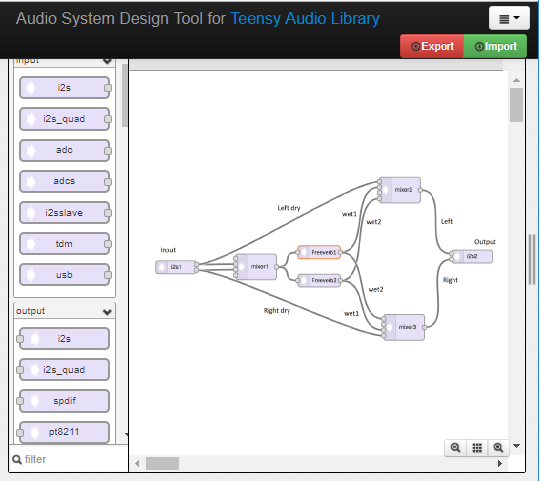Collapse the output category chevron
The image size is (547, 481).
[x=107, y=311]
